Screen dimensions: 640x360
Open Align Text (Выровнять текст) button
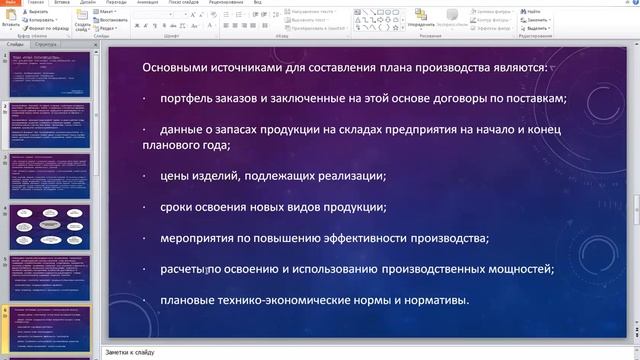(307, 20)
